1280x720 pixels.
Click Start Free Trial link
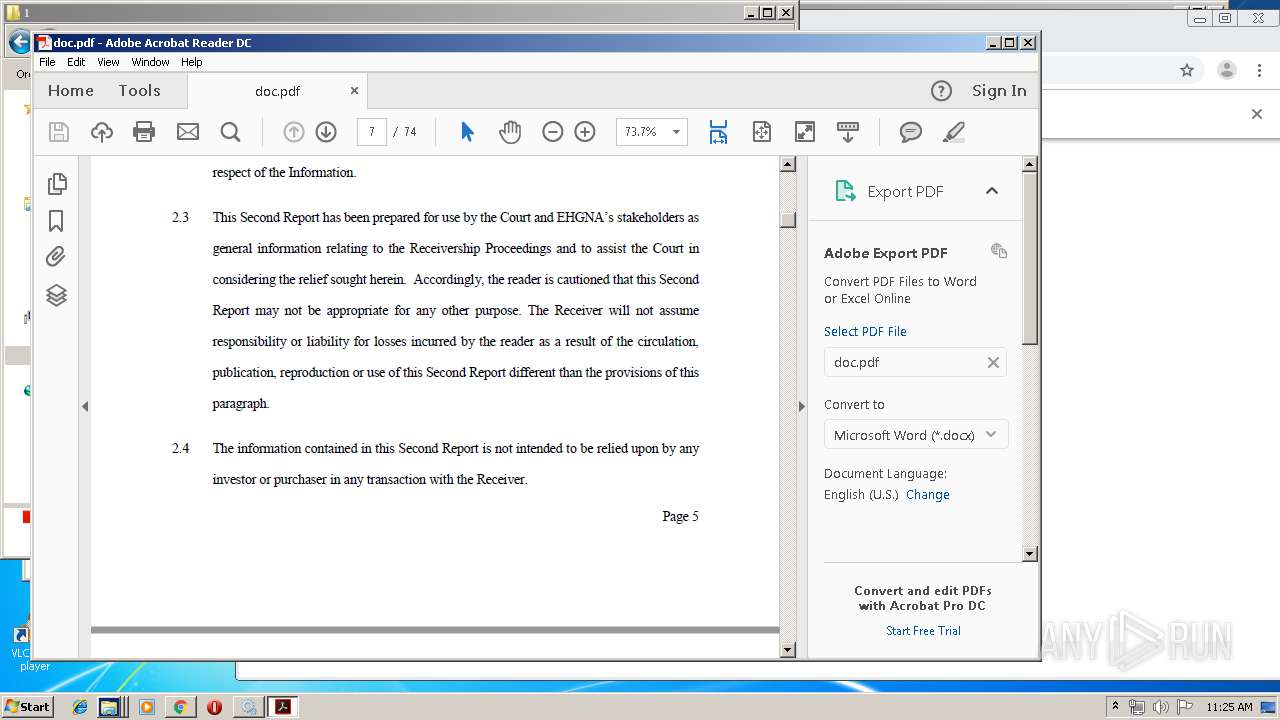923,630
